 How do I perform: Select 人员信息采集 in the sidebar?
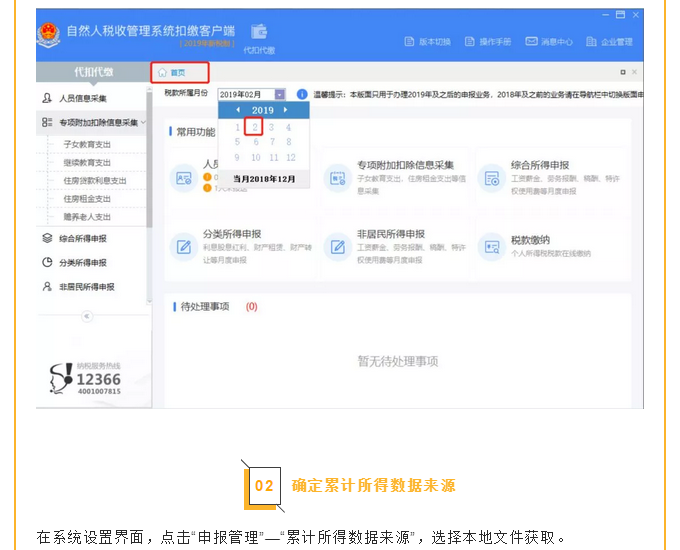click(82, 99)
